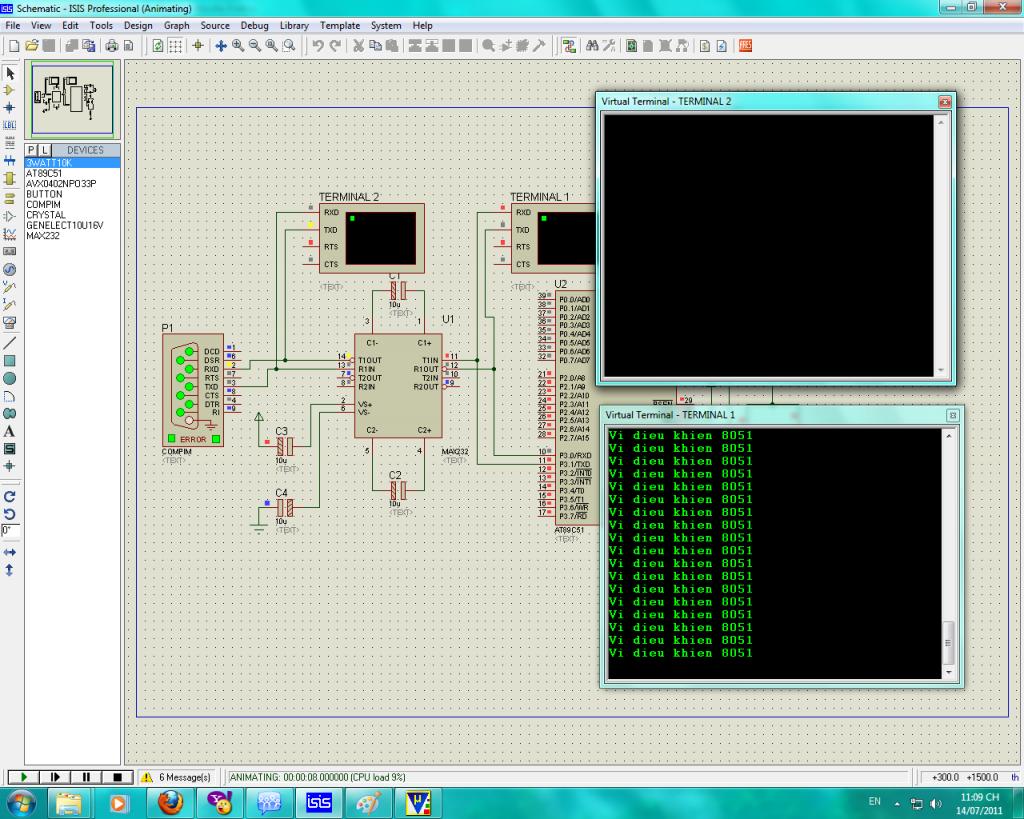Click the rotation angle input field
Image resolution: width=1024 pixels, height=819 pixels.
[9, 530]
